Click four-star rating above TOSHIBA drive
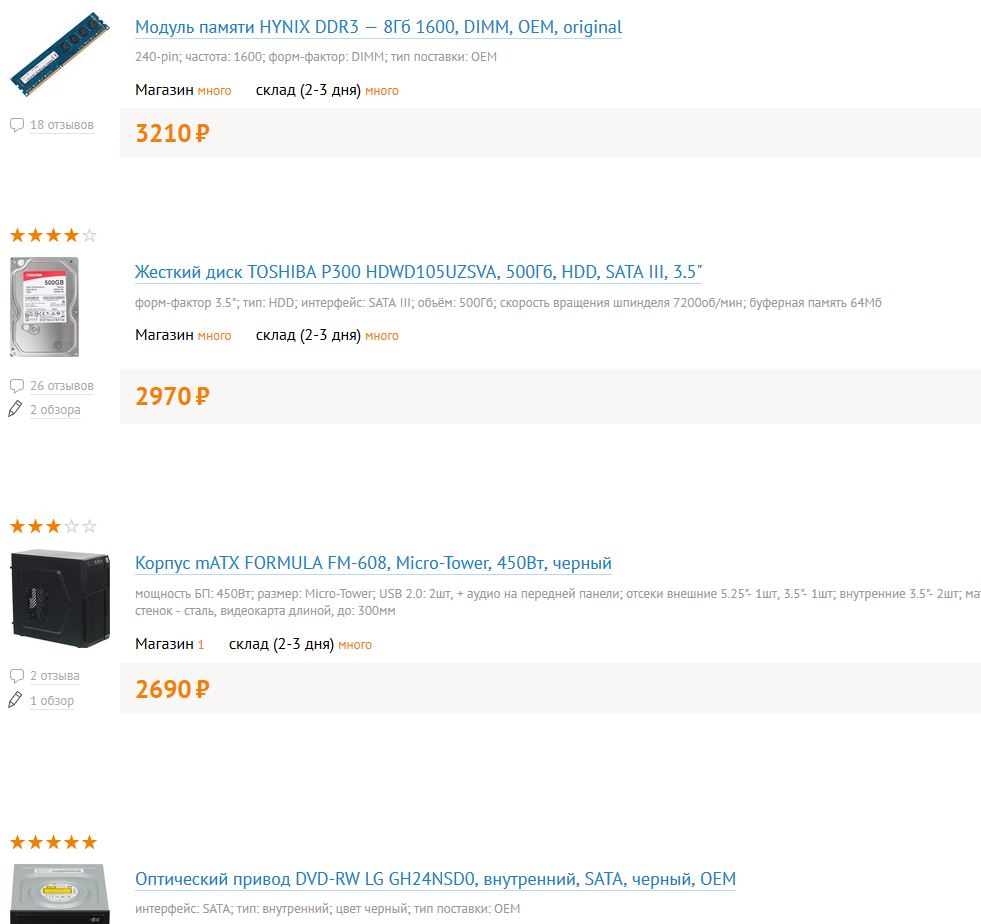 [x=53, y=236]
